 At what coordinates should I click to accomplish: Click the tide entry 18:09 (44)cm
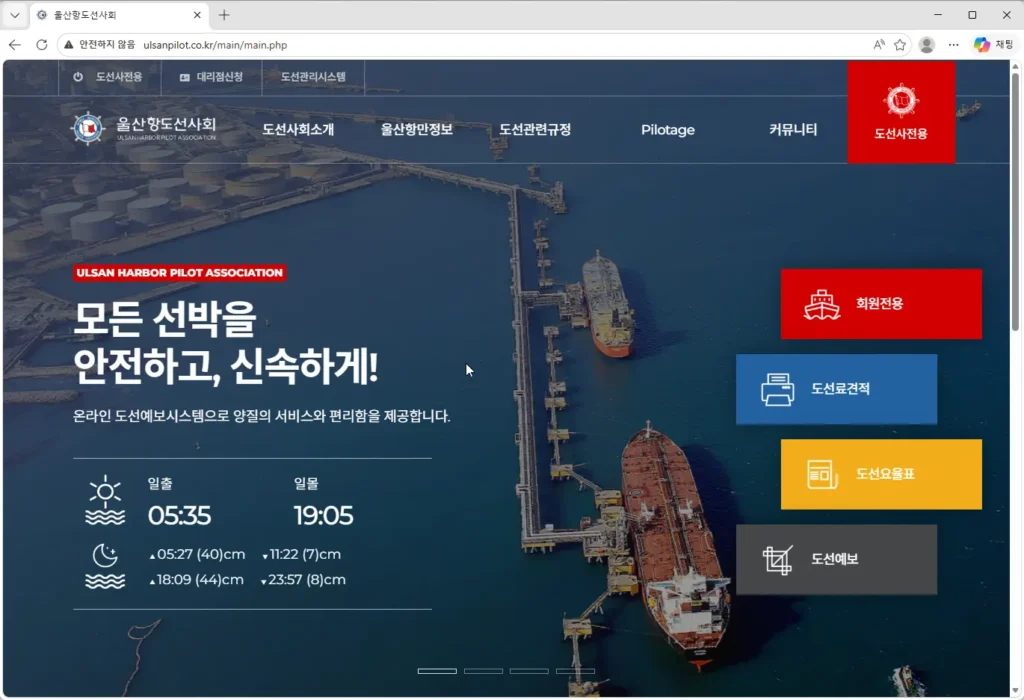pyautogui.click(x=197, y=580)
